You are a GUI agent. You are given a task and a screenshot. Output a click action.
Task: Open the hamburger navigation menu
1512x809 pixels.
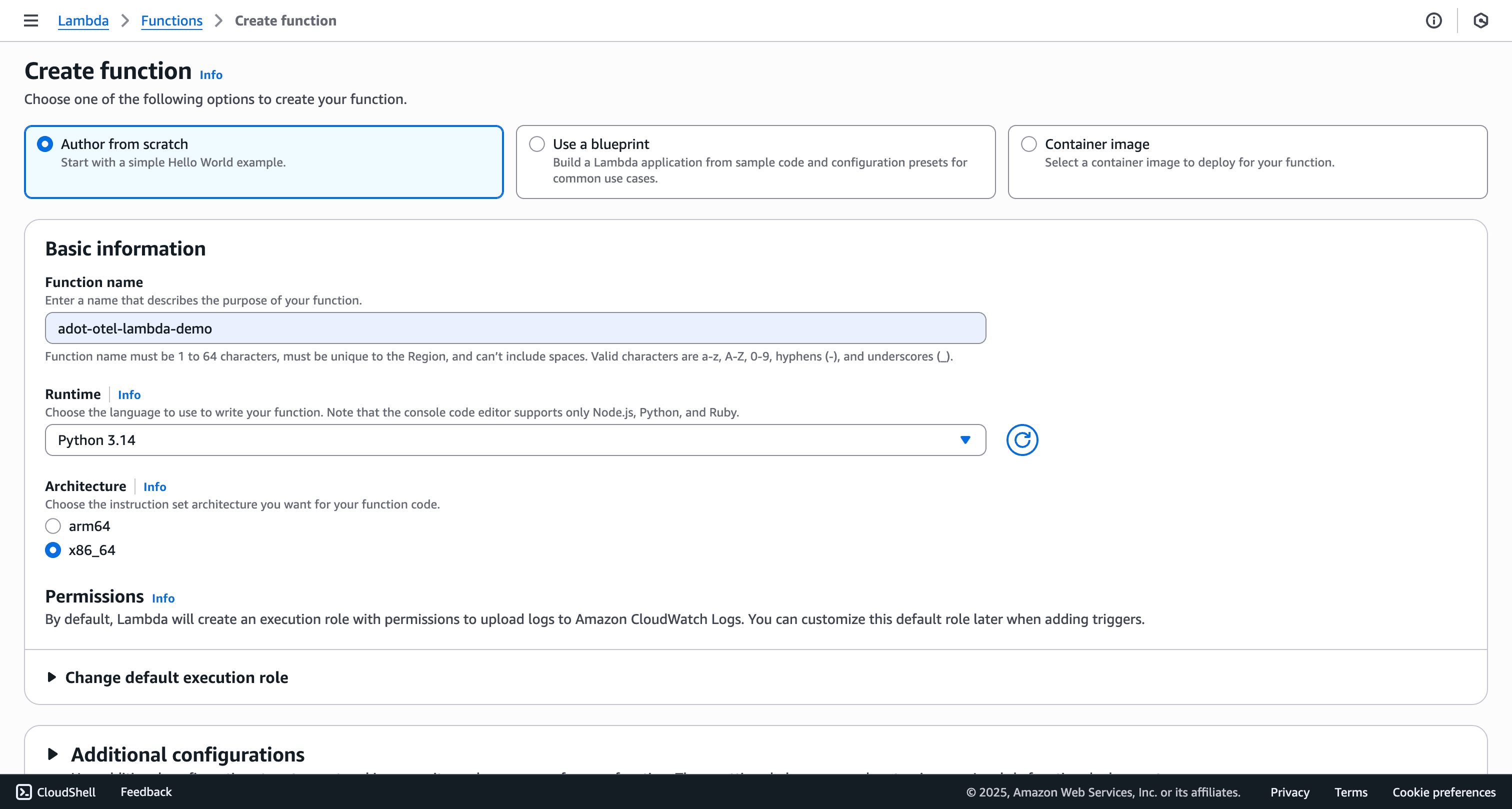coord(30,20)
